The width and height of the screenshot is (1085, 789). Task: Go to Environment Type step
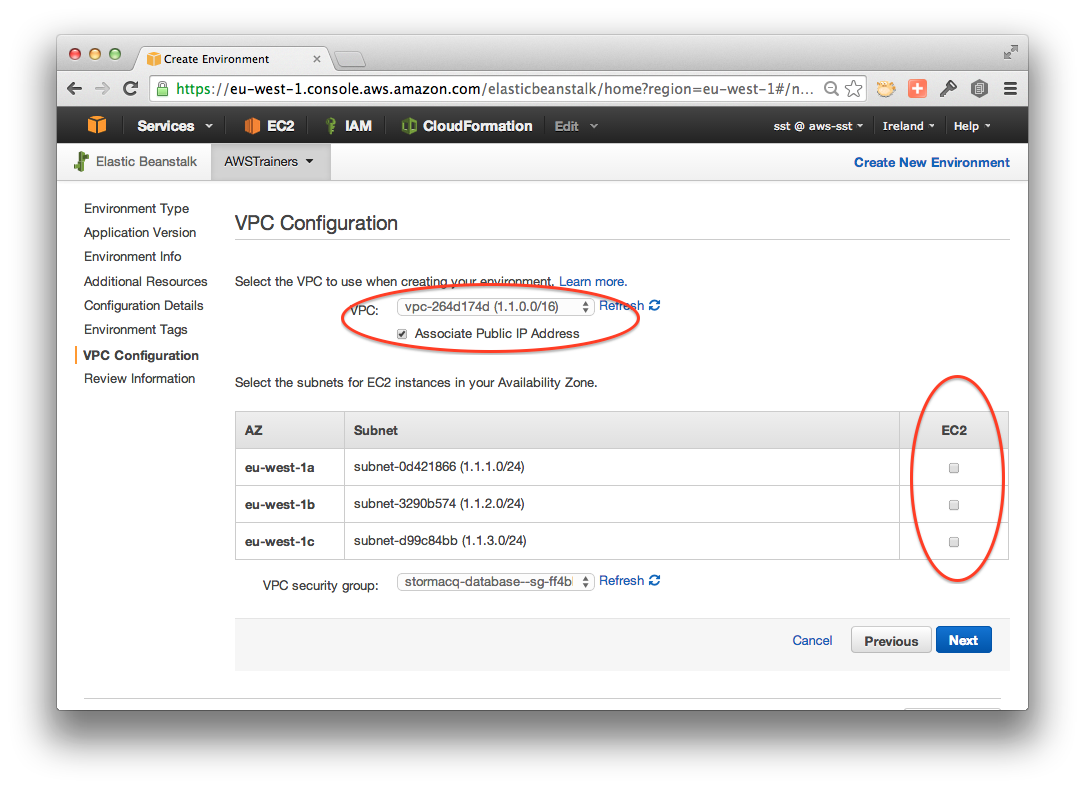click(x=136, y=208)
